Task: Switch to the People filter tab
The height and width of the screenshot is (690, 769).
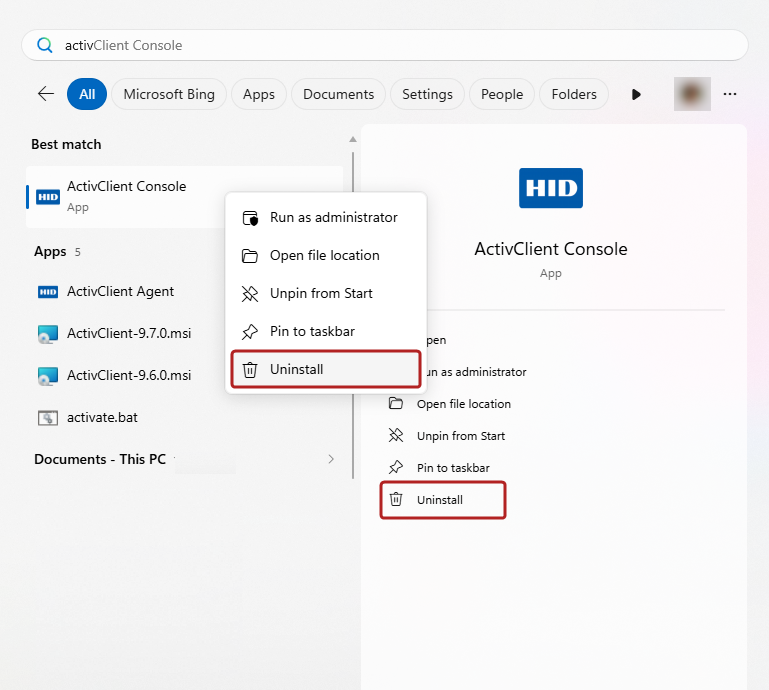Action: click(502, 94)
